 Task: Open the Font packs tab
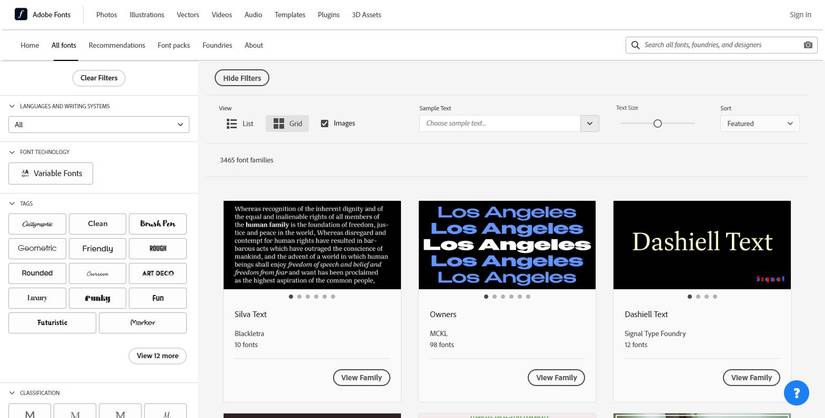[x=174, y=45]
